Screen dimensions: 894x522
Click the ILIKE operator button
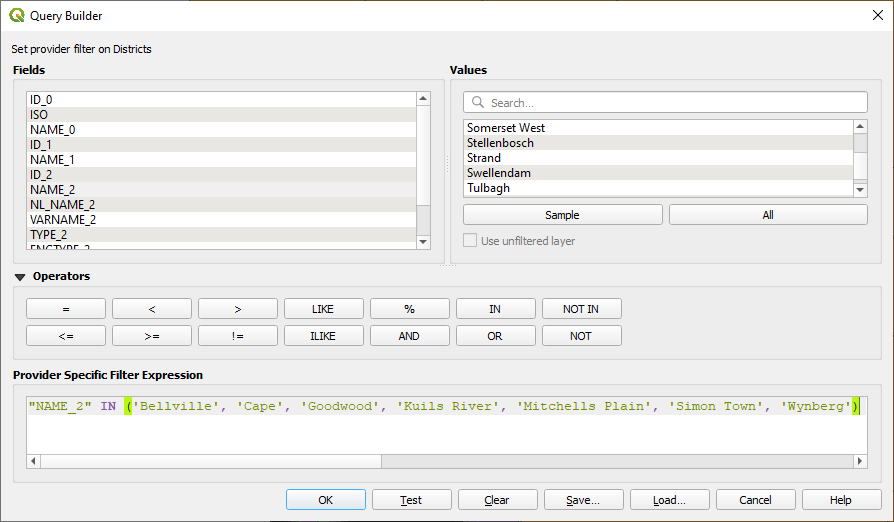(323, 336)
